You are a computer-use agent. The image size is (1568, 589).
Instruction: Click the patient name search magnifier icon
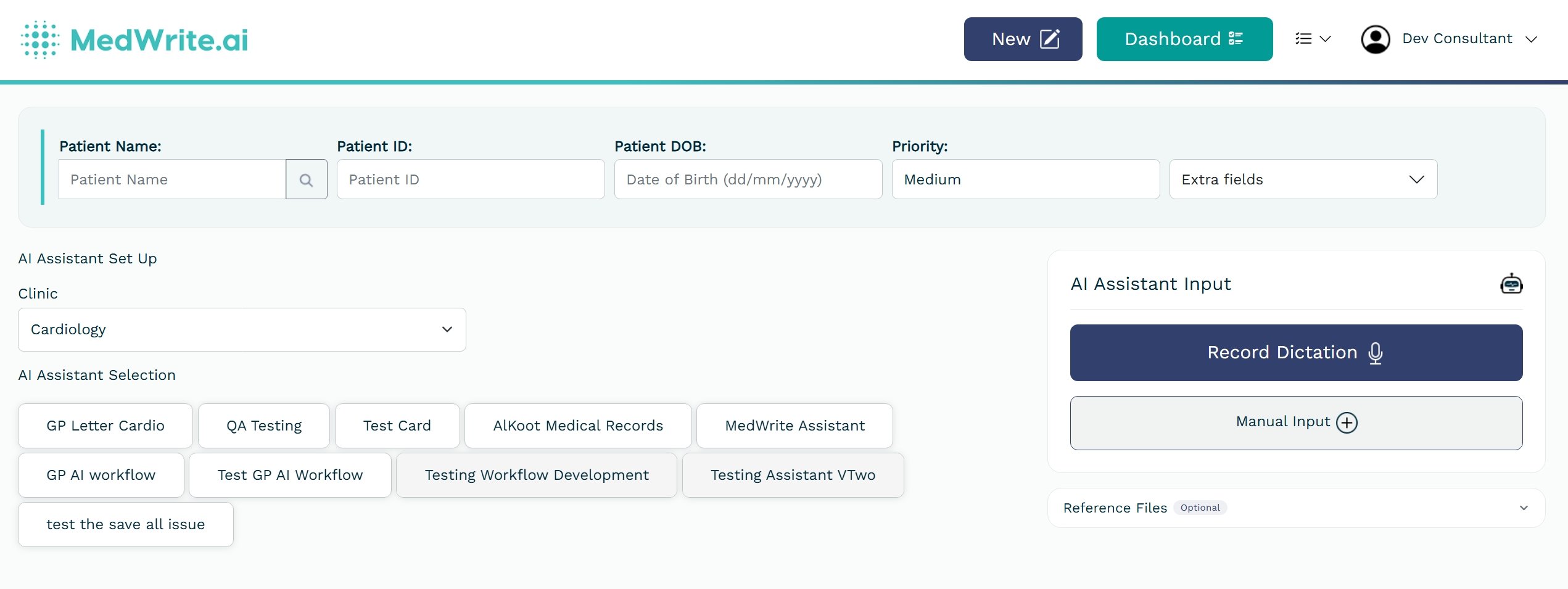click(x=307, y=179)
